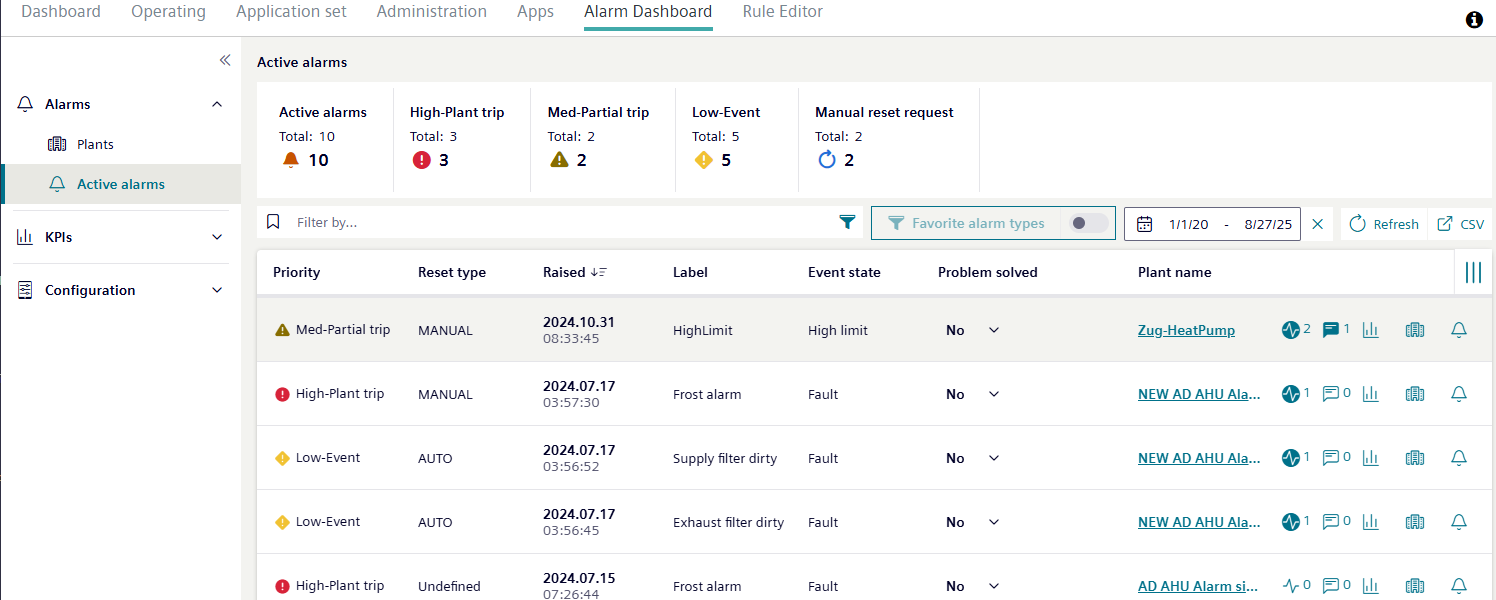
Task: Open the Zug-HeatPump plant link
Action: coord(1186,330)
